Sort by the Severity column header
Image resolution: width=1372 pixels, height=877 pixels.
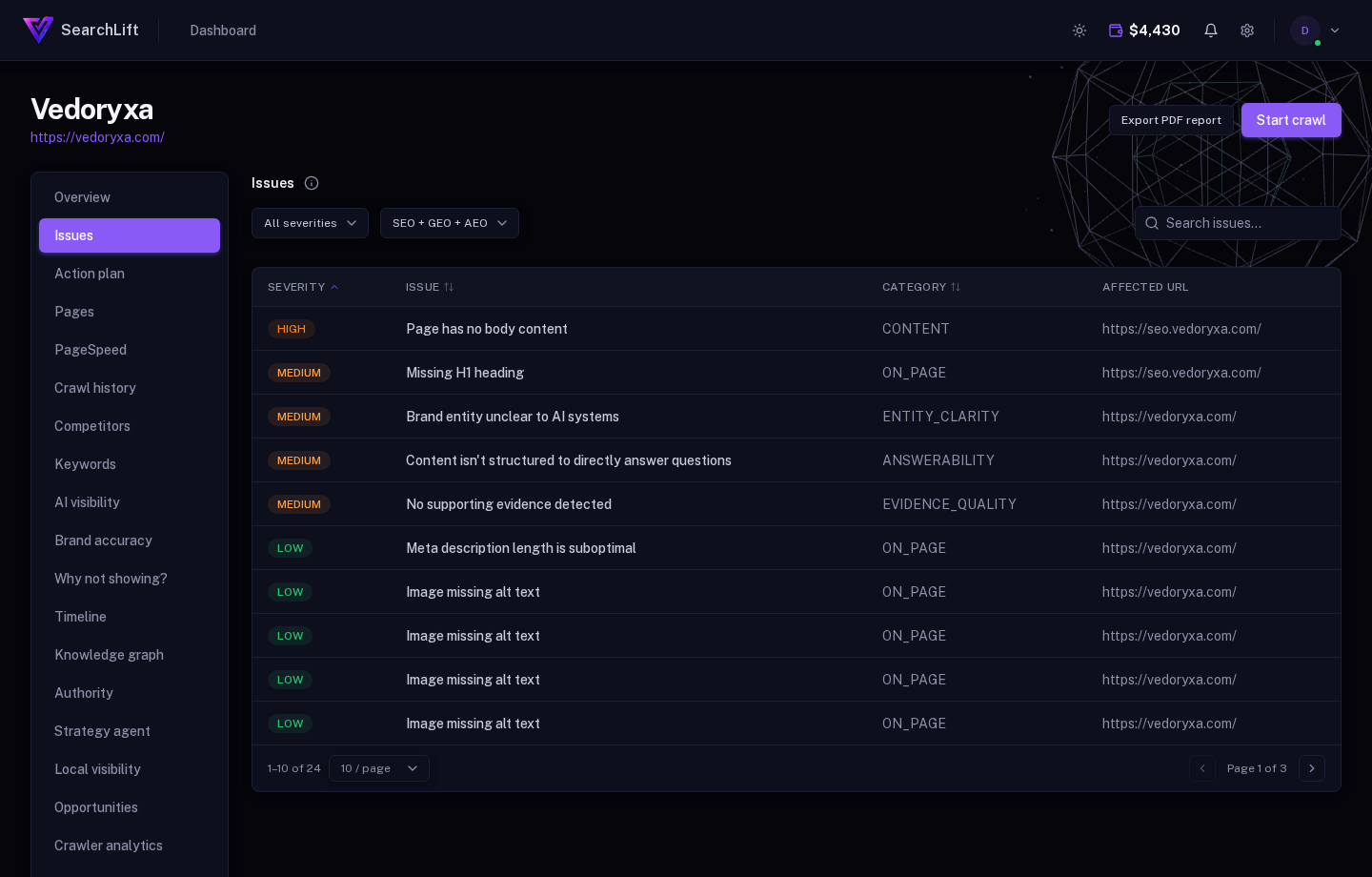pyautogui.click(x=303, y=287)
